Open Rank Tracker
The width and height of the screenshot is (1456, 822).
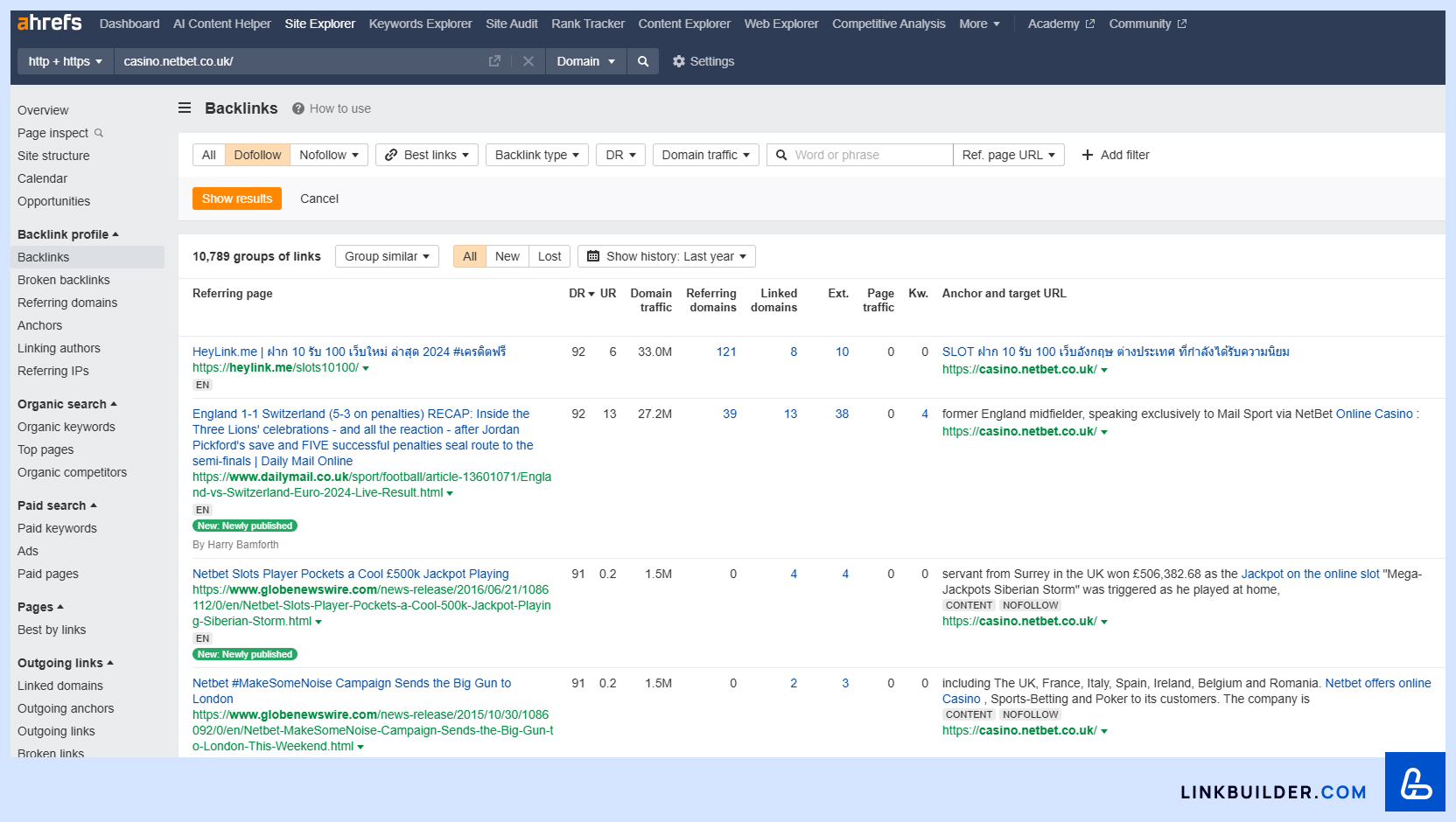[x=588, y=24]
